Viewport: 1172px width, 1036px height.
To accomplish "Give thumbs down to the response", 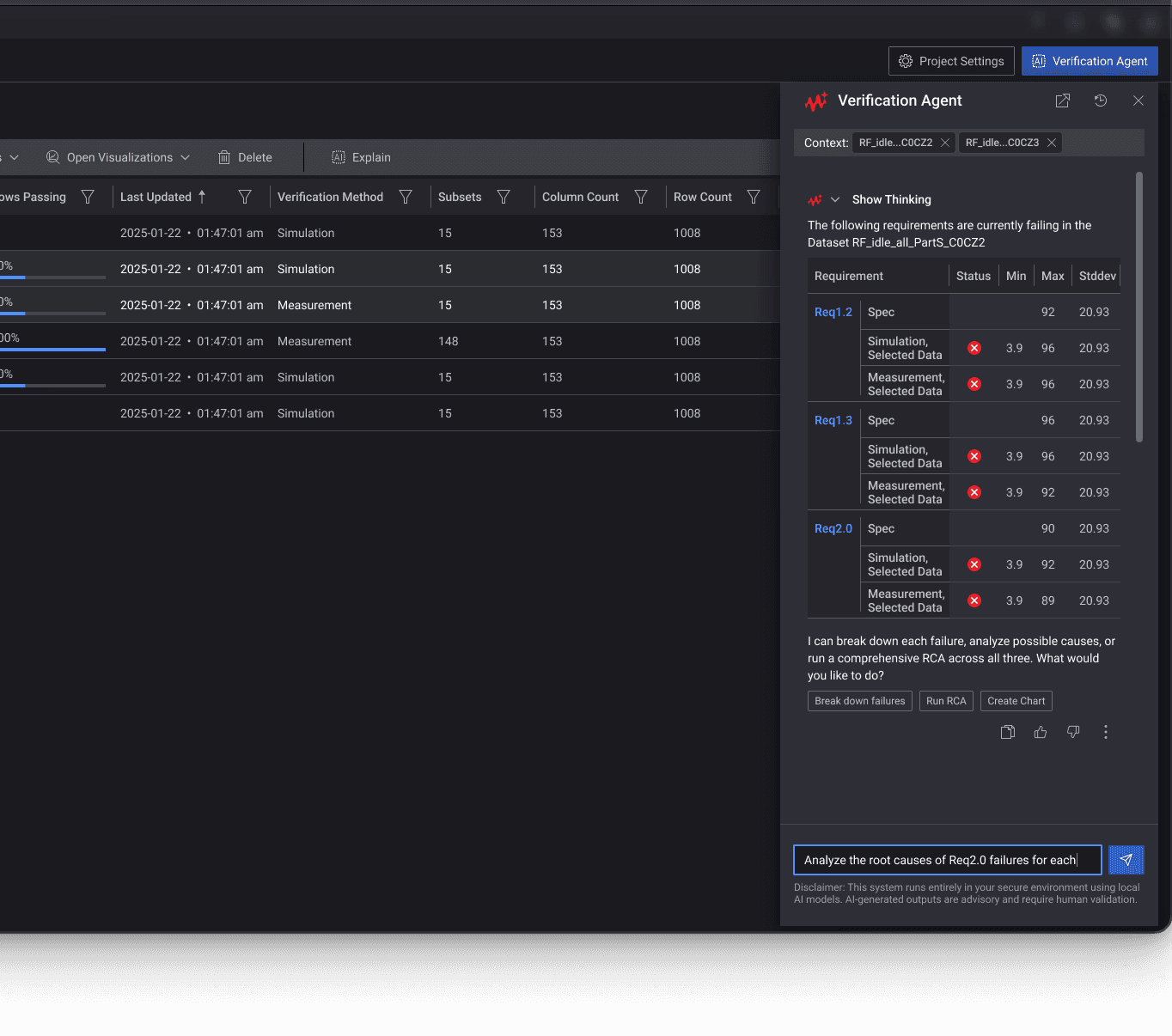I will [x=1073, y=732].
